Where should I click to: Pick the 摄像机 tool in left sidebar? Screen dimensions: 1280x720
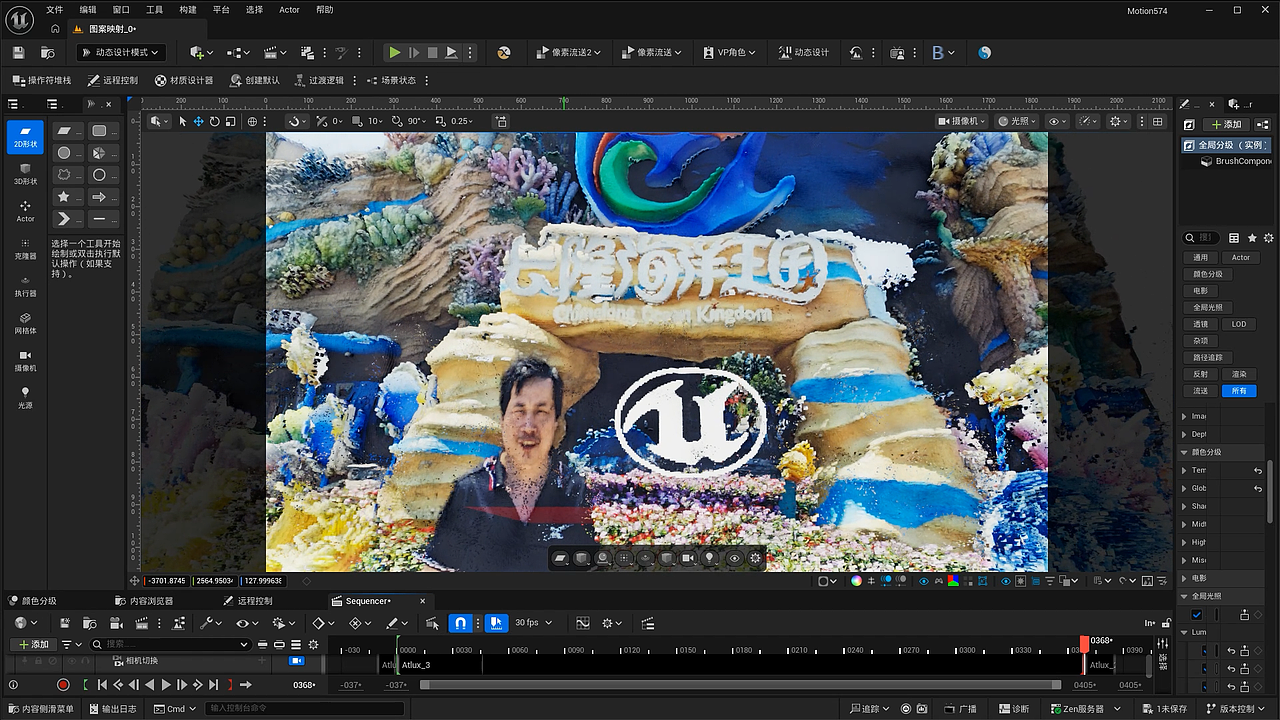25,360
